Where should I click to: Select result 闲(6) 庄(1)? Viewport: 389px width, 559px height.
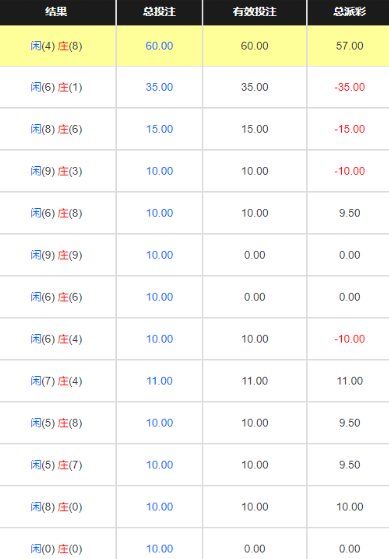coord(56,87)
